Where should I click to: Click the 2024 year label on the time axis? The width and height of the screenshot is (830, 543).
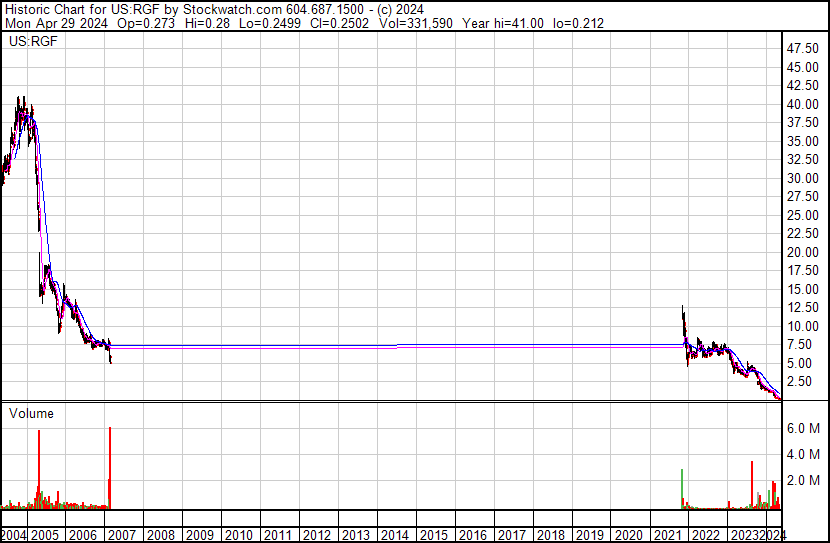pyautogui.click(x=772, y=535)
